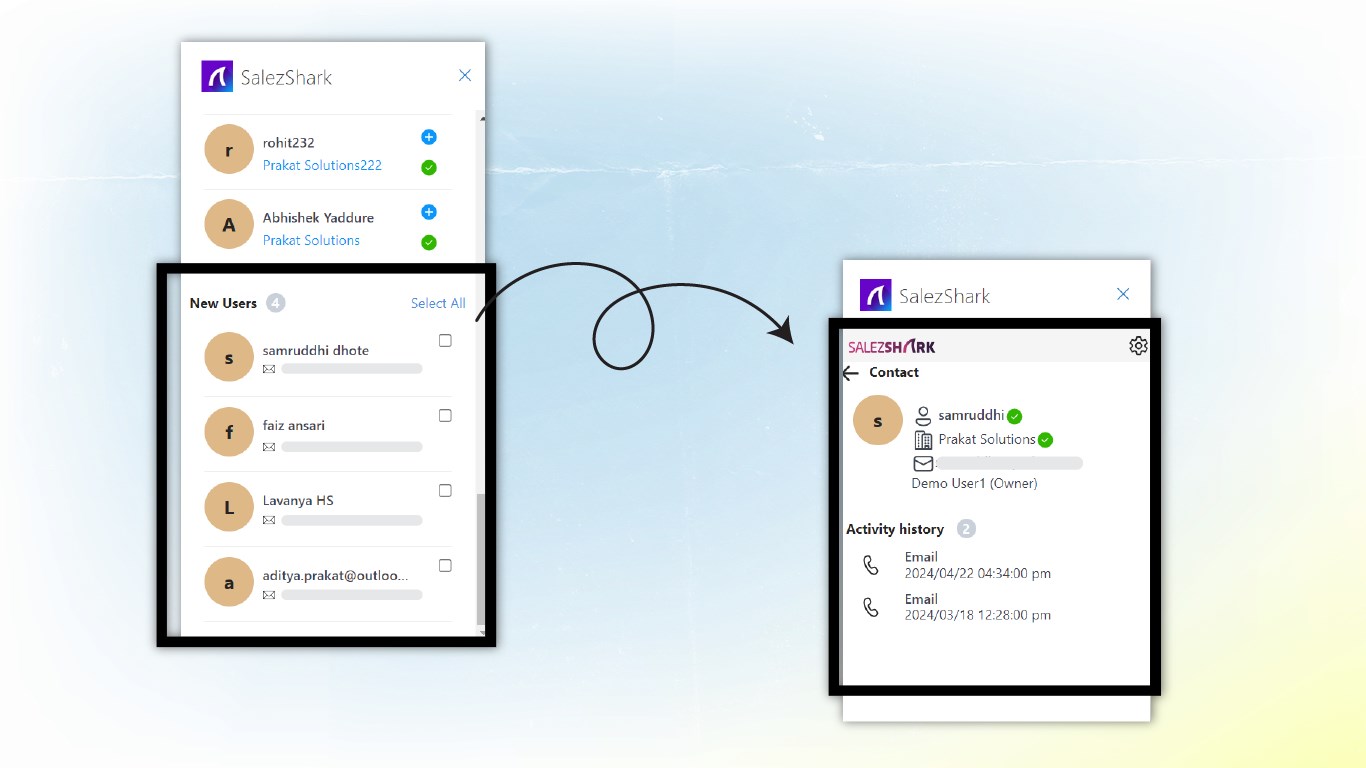Click faiz ansari's avatar circle
The height and width of the screenshot is (768, 1366).
coord(229,432)
